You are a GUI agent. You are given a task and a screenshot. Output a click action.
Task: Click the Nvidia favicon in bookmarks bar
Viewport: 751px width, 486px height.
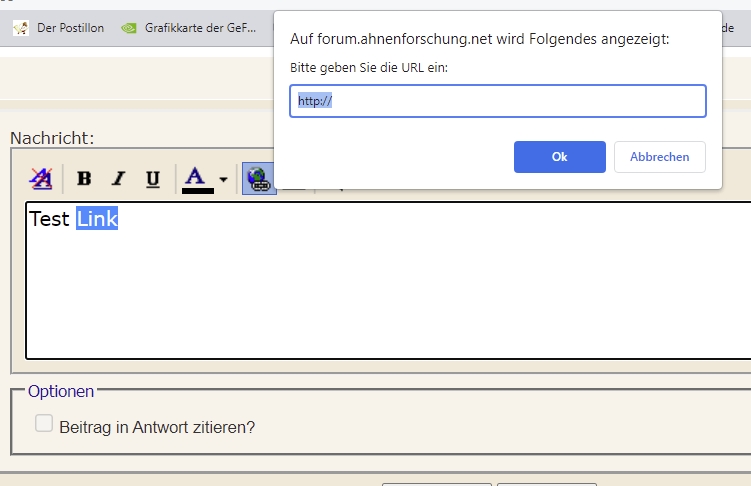click(x=129, y=28)
